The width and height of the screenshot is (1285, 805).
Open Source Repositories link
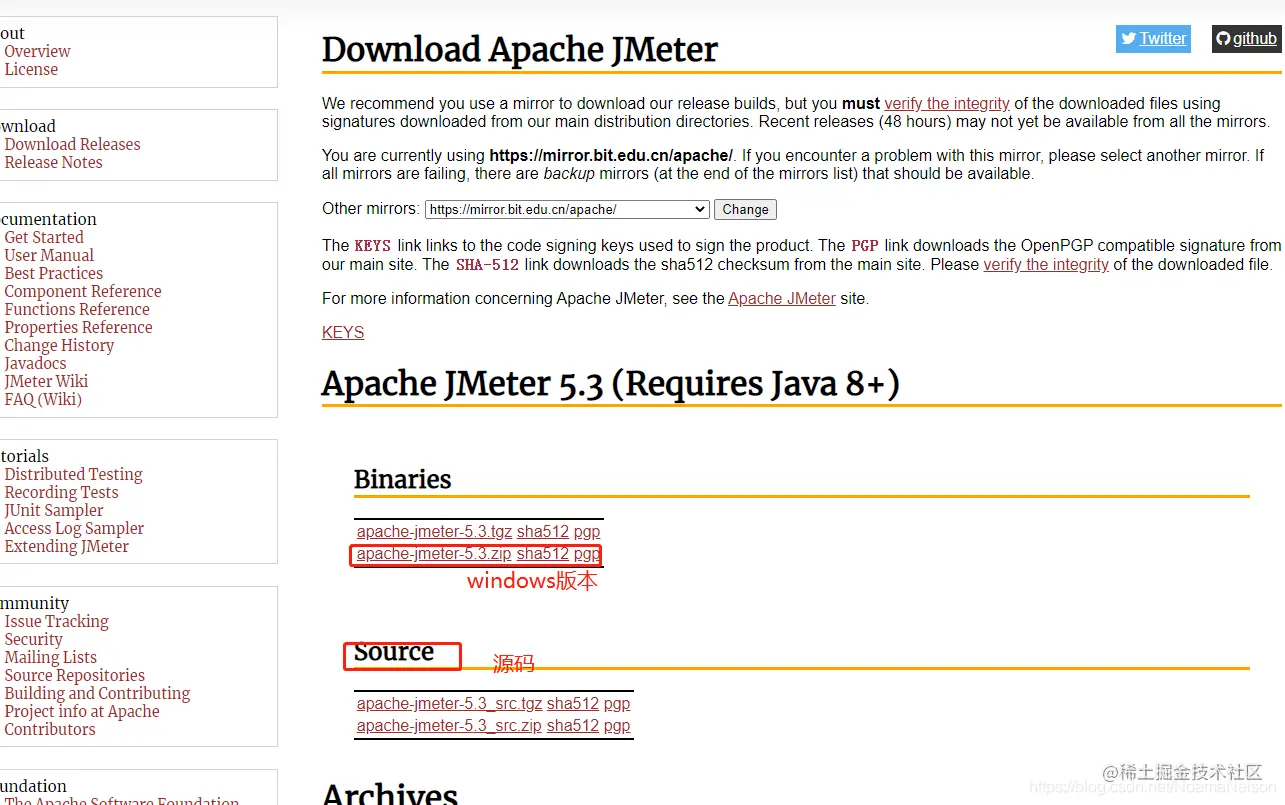coord(74,675)
